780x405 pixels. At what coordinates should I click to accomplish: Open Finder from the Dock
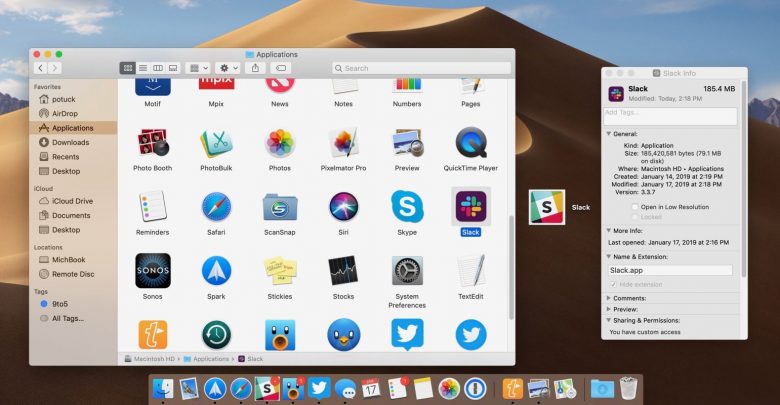163,389
